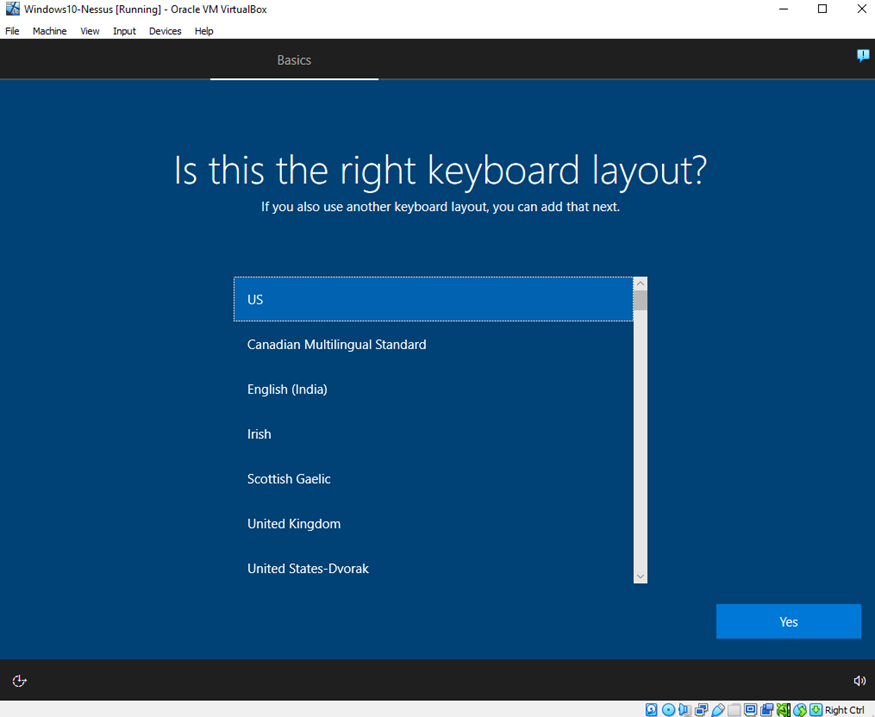
Task: Click the scroll up arrow of layout list
Action: (640, 284)
